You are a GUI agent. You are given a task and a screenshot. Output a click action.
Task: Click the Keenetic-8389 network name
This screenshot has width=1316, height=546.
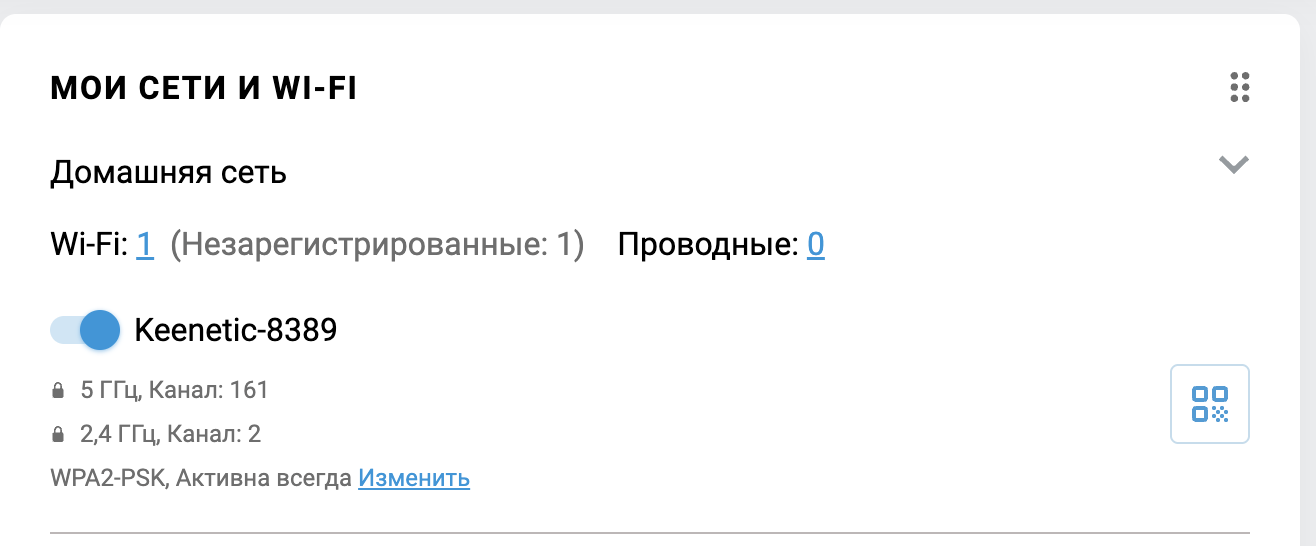coord(235,330)
